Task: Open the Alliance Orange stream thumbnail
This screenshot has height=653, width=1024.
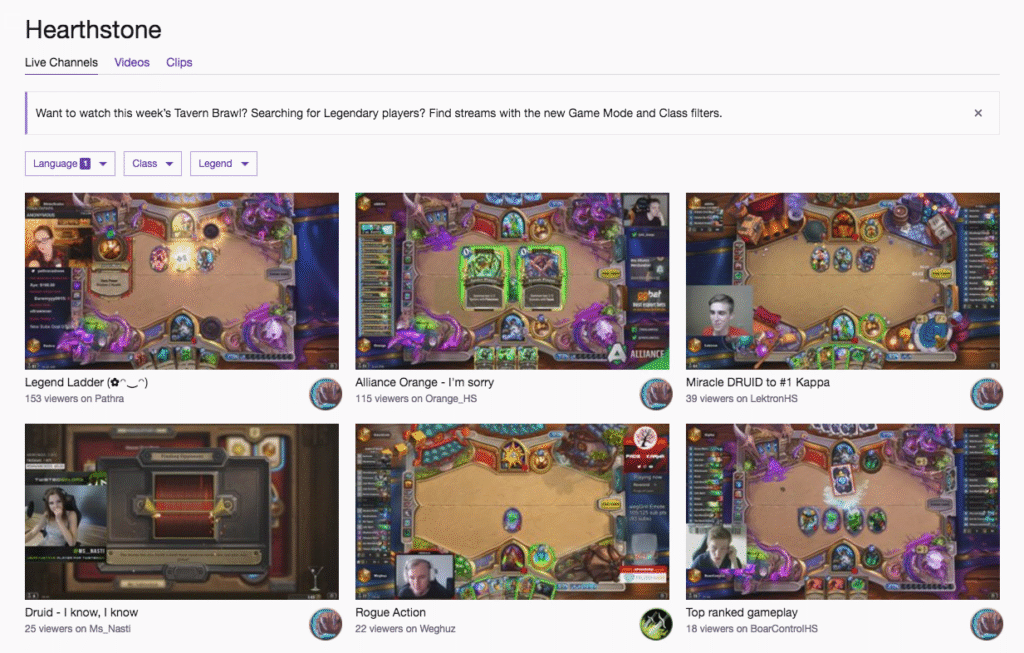Action: pos(512,281)
